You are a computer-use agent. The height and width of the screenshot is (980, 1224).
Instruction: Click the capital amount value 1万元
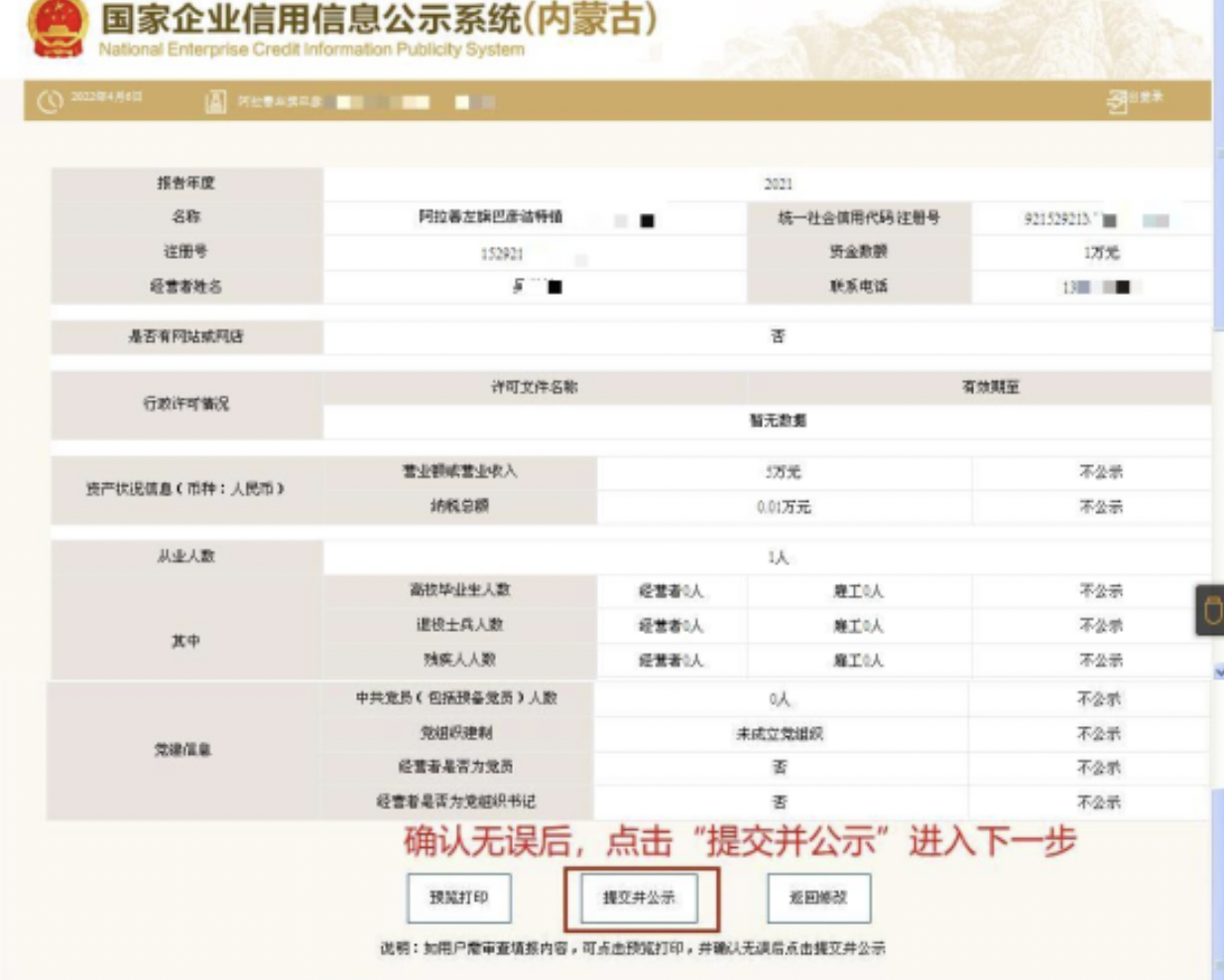click(x=1101, y=253)
